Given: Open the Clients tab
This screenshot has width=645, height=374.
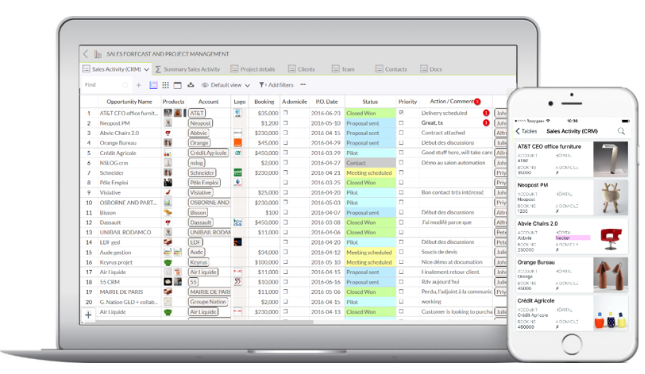Looking at the screenshot, I should (302, 70).
